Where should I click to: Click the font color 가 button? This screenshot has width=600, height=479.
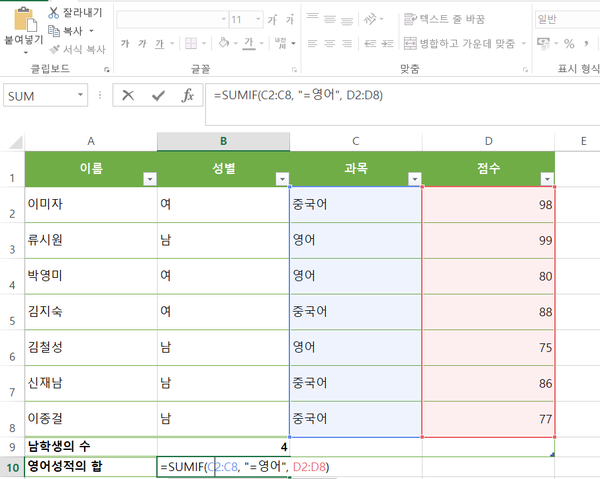(249, 43)
